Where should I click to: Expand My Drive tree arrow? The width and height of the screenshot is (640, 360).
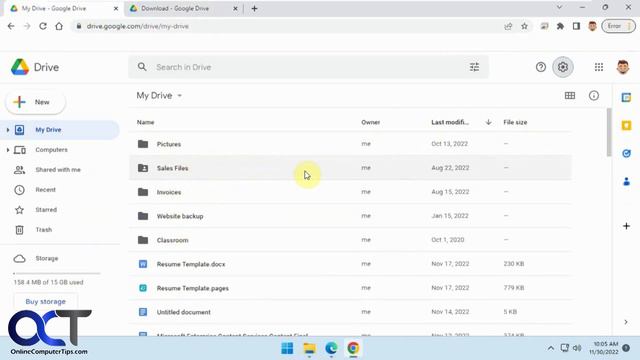(x=7, y=130)
